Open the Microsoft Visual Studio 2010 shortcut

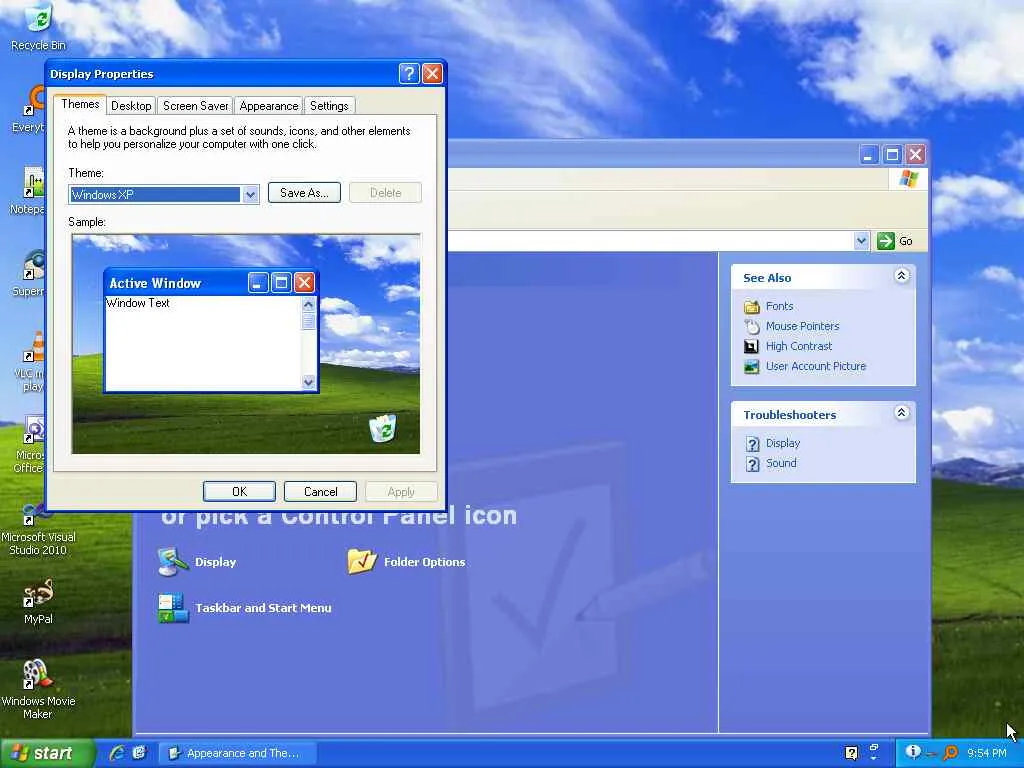[x=38, y=529]
